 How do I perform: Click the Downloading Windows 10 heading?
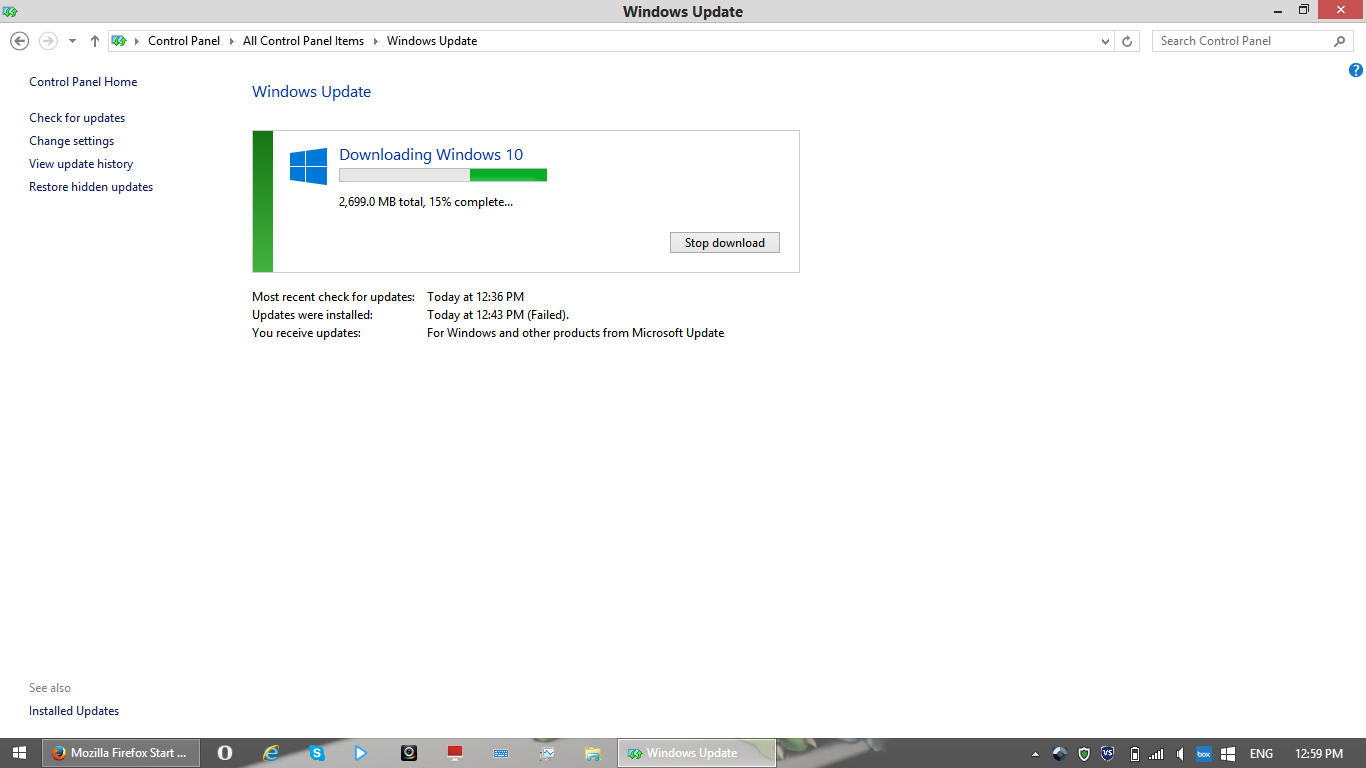pyautogui.click(x=431, y=155)
